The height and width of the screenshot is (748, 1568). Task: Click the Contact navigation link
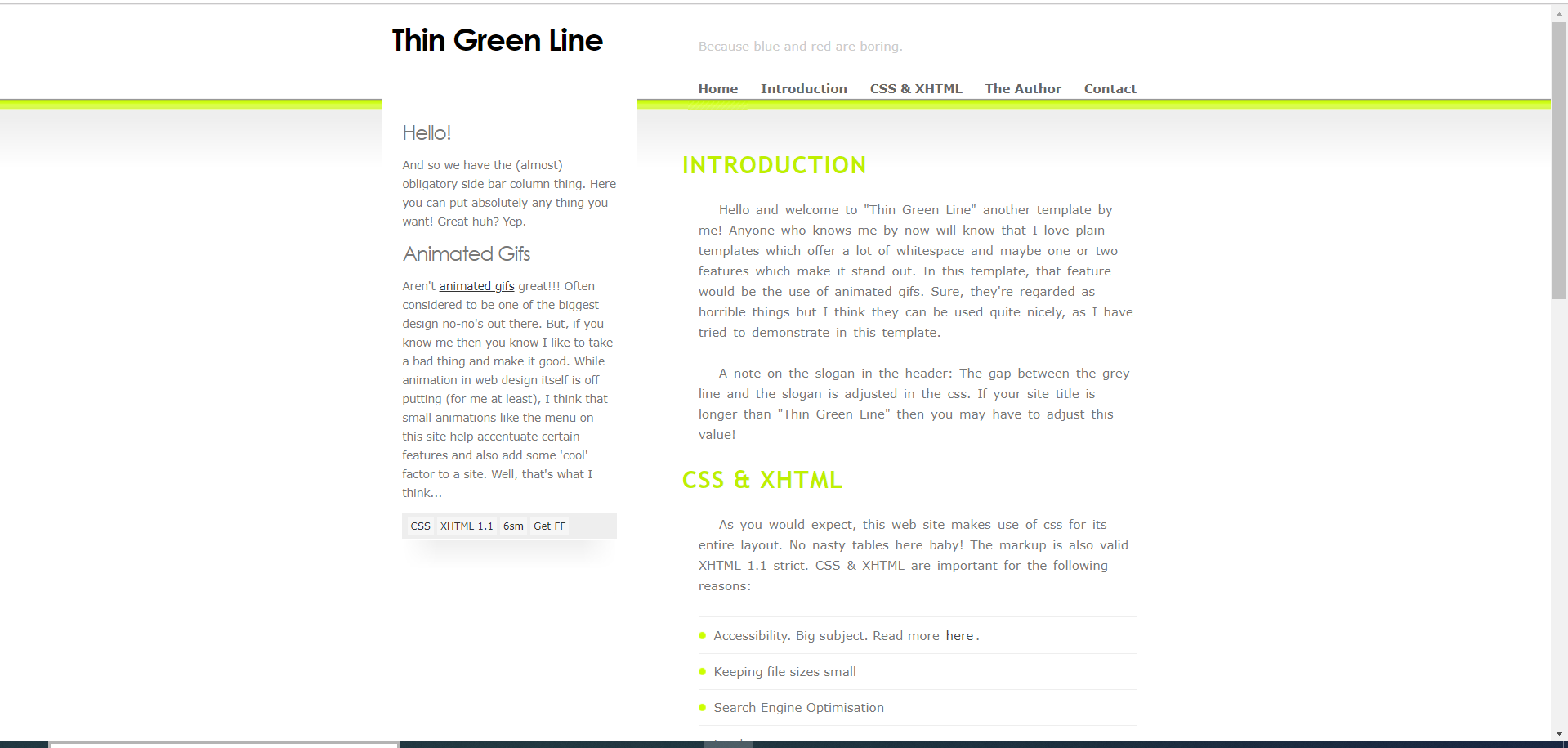point(1110,88)
